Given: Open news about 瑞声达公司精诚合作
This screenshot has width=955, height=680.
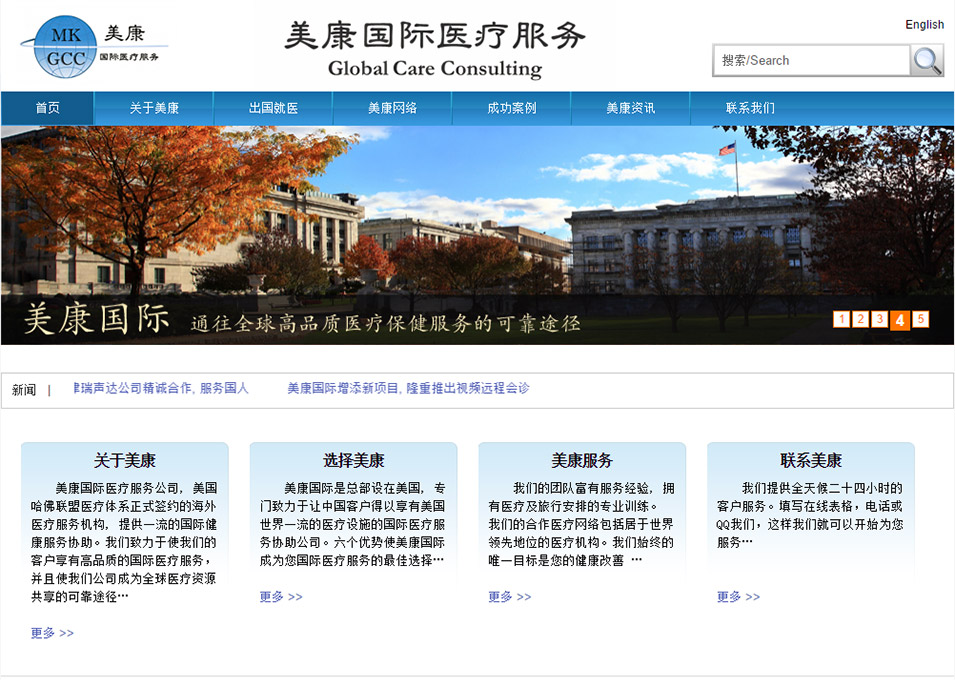Looking at the screenshot, I should (x=161, y=388).
